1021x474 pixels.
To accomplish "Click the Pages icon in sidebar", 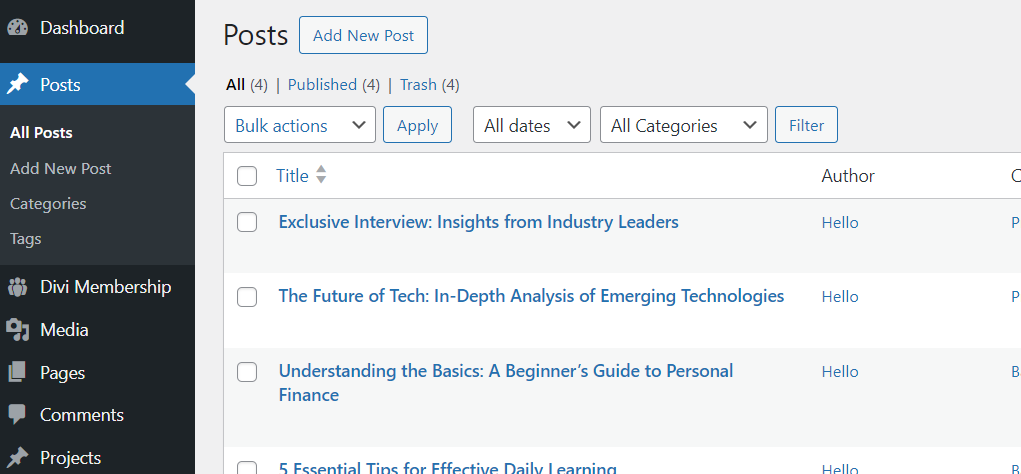I will [x=17, y=373].
